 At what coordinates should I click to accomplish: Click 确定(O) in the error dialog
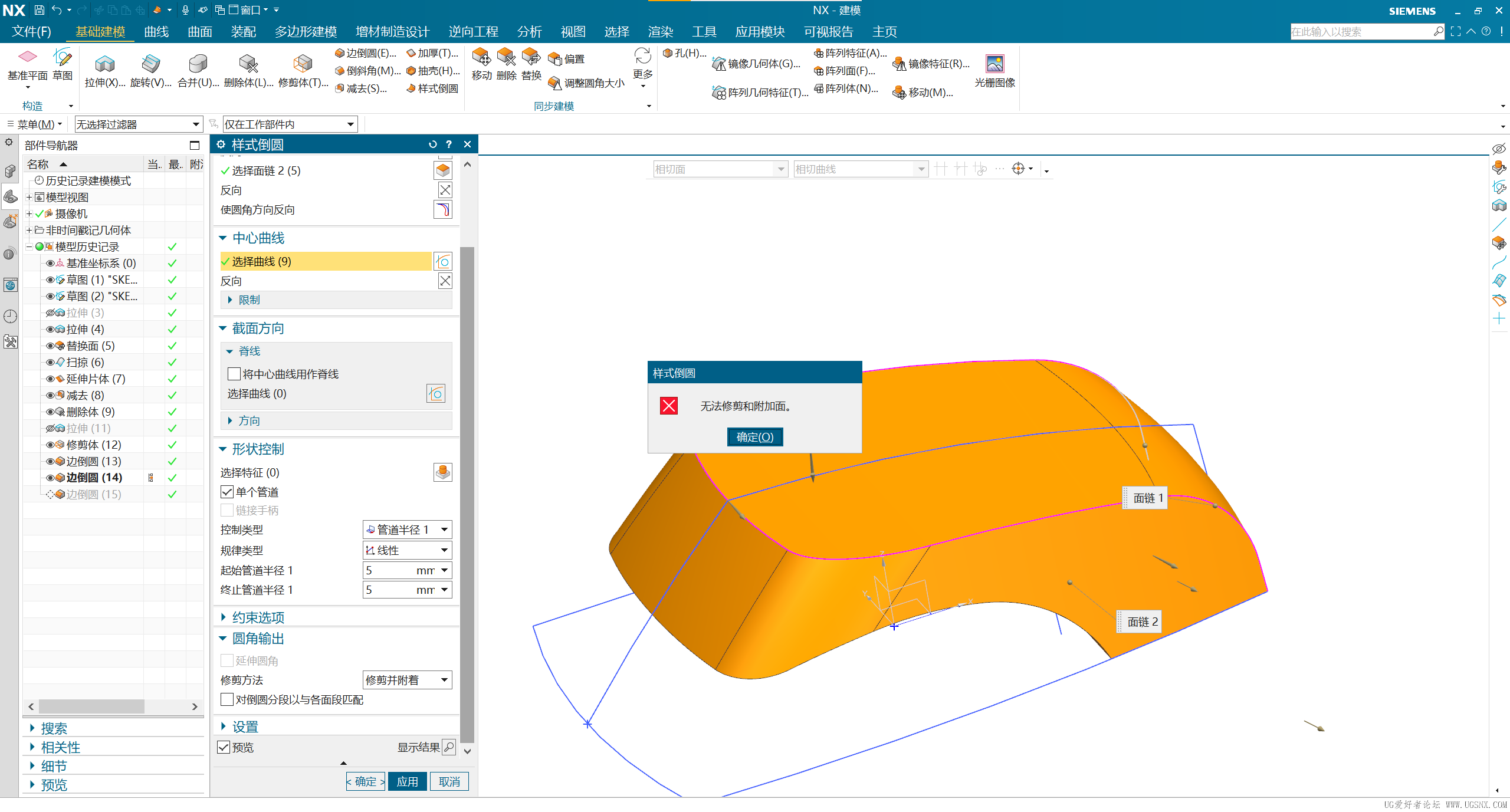(755, 437)
